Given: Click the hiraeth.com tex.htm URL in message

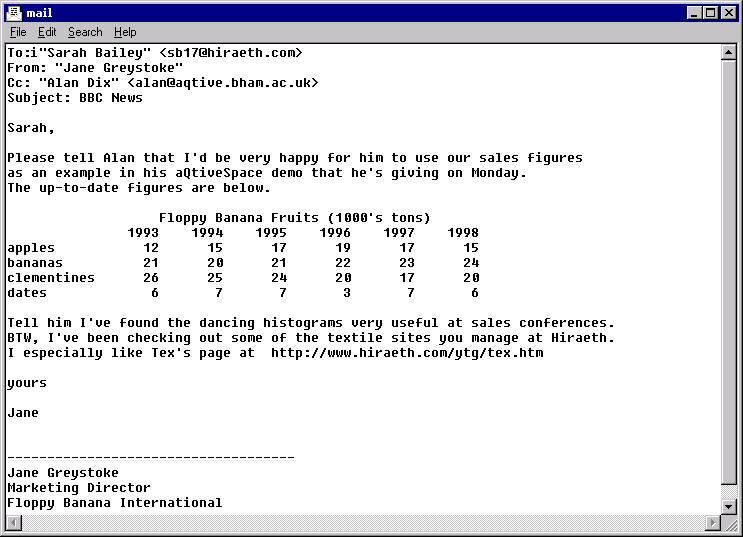Looking at the screenshot, I should [407, 353].
